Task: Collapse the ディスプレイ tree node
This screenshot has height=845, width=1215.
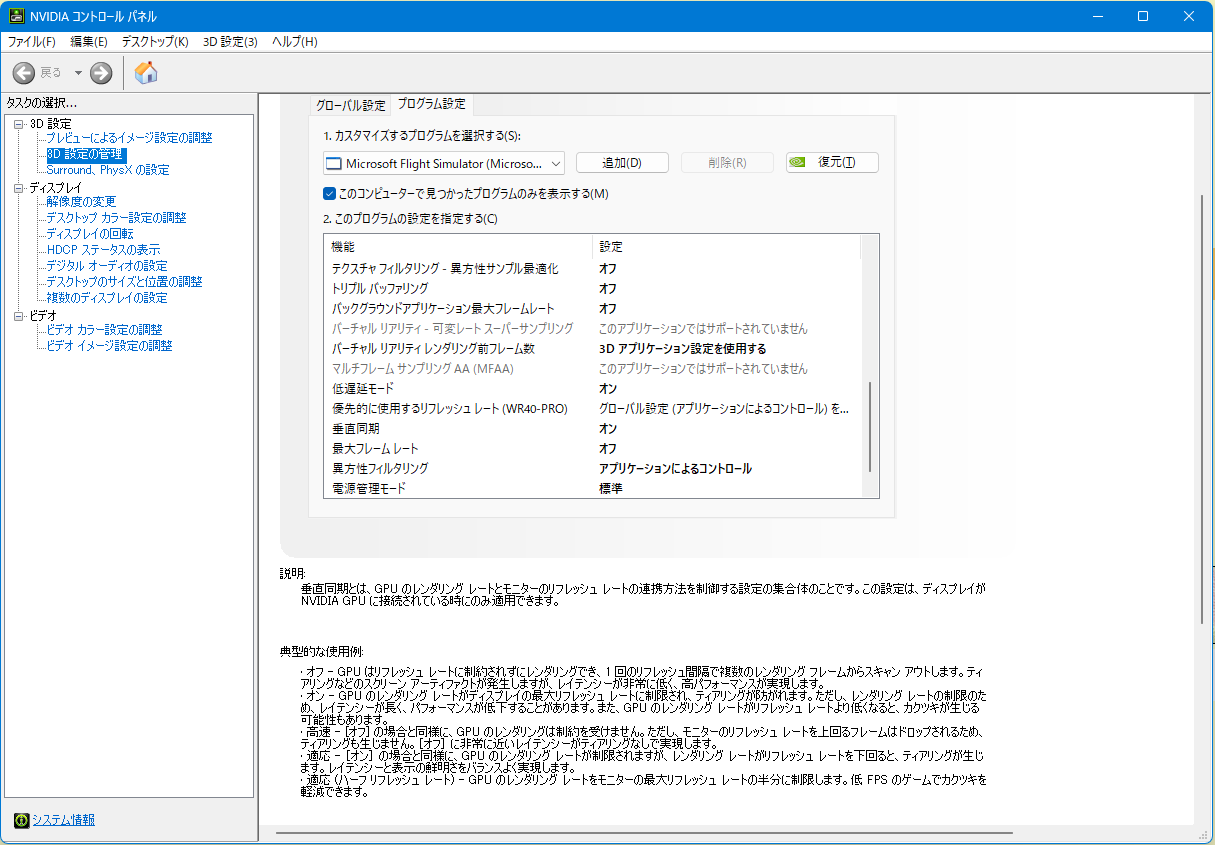Action: [x=18, y=187]
